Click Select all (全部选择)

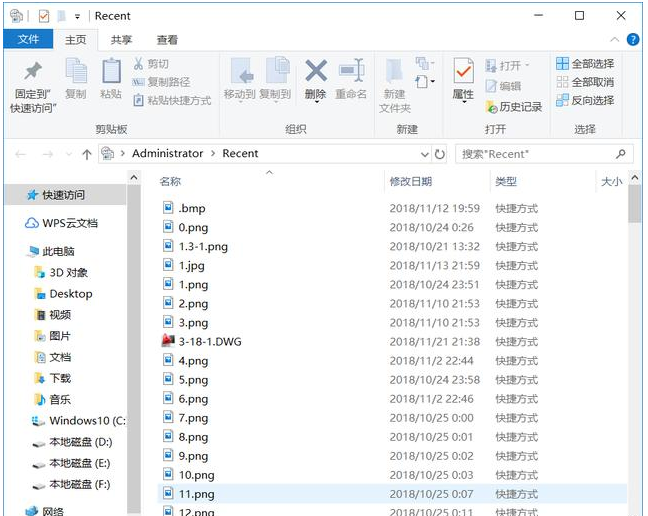tap(585, 64)
